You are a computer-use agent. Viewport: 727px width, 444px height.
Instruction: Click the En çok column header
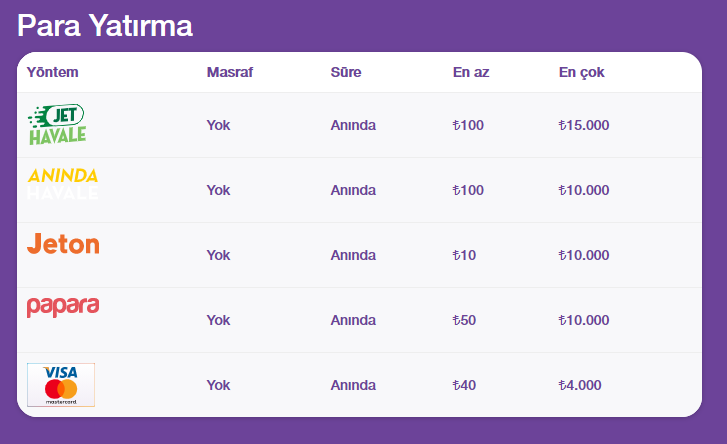tap(581, 73)
